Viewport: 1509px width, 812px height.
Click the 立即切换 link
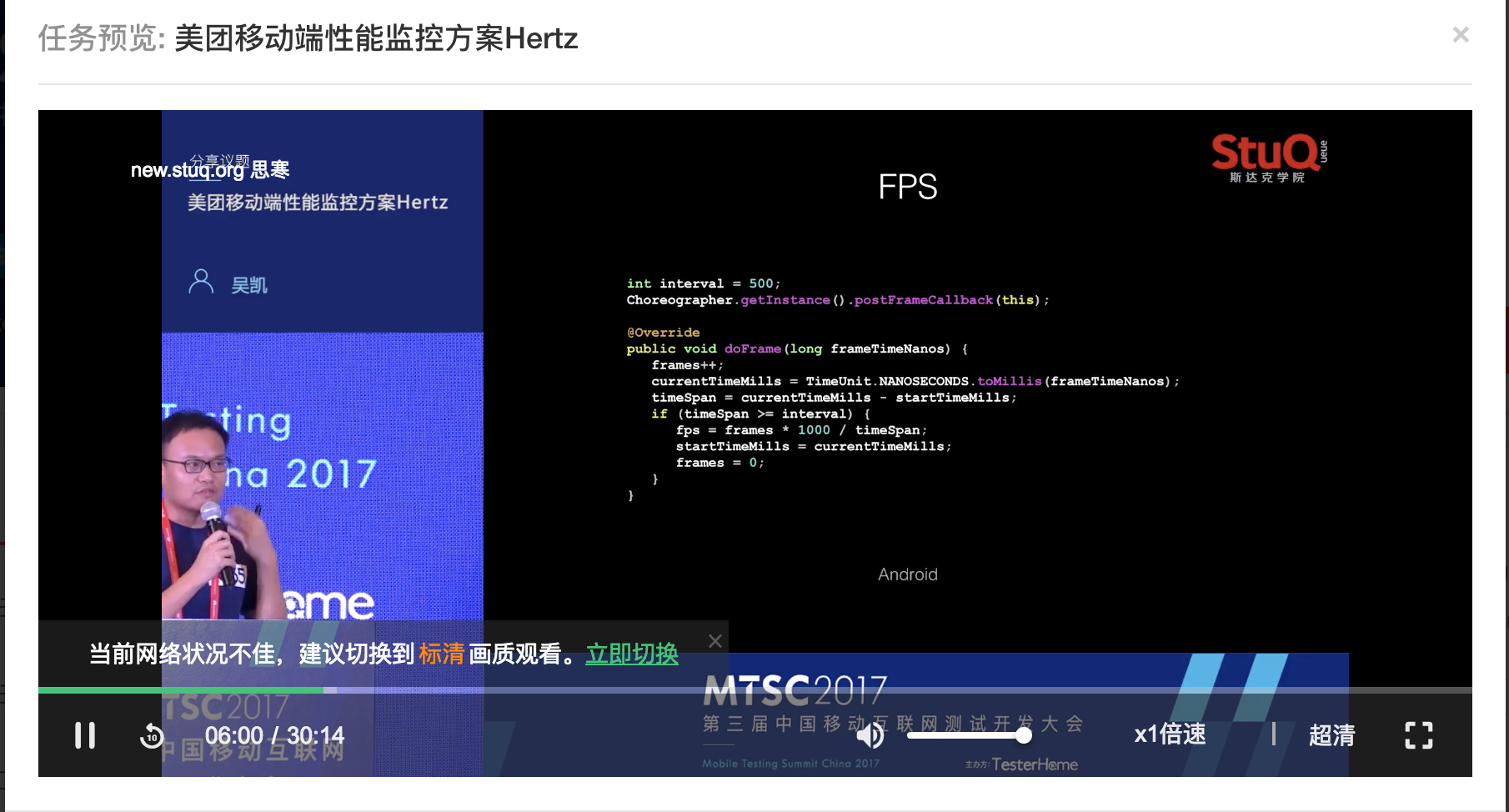point(632,654)
